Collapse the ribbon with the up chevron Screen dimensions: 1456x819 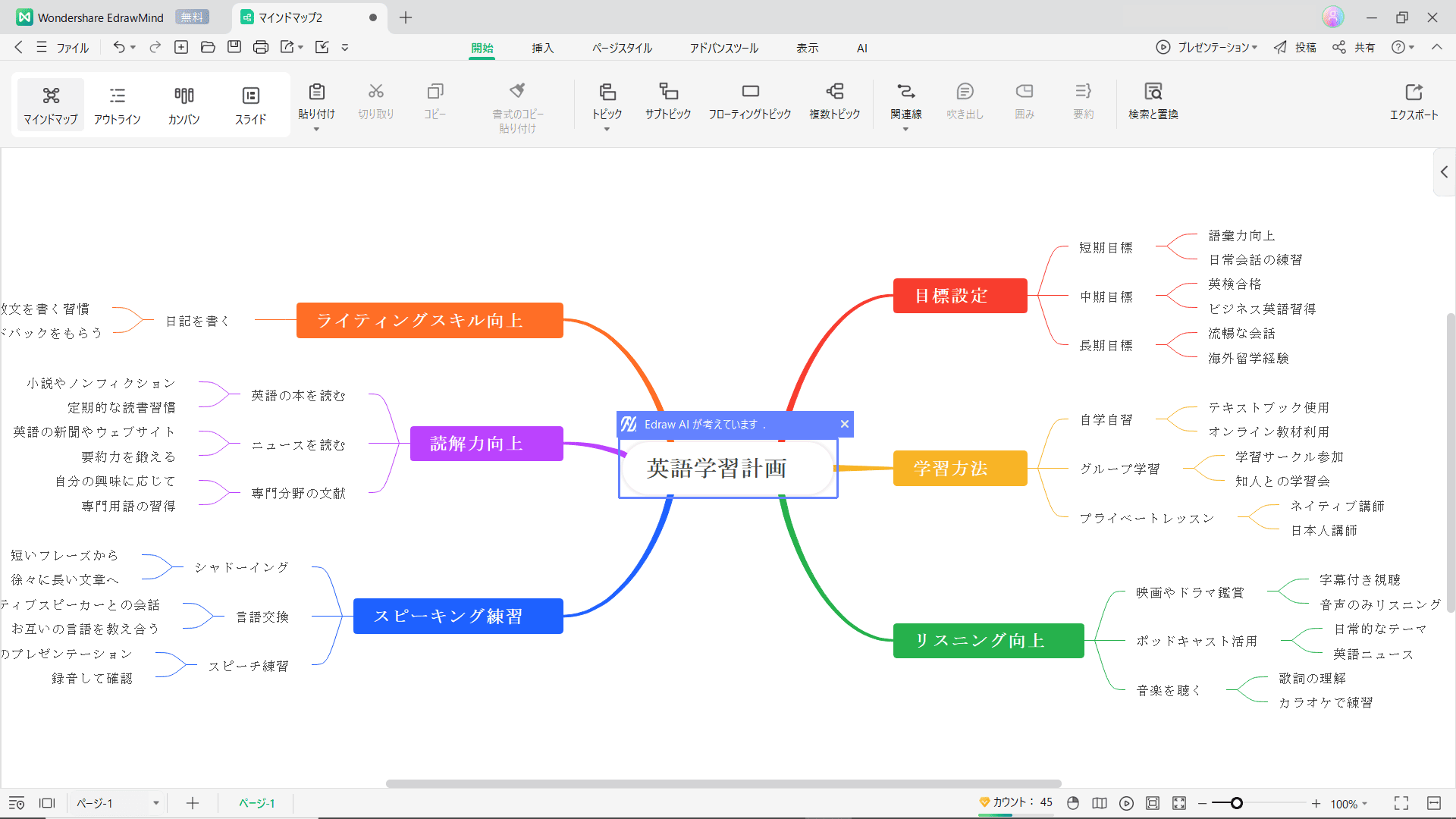1437,47
